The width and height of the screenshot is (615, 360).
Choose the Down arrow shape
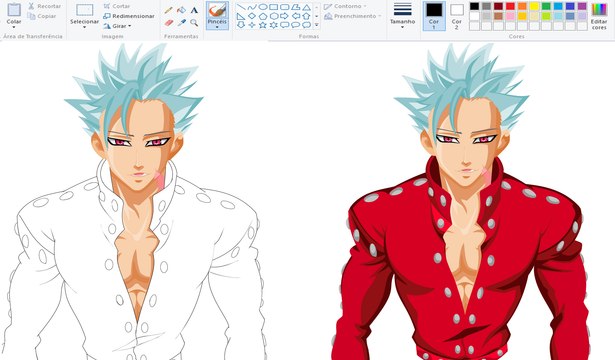(x=241, y=25)
